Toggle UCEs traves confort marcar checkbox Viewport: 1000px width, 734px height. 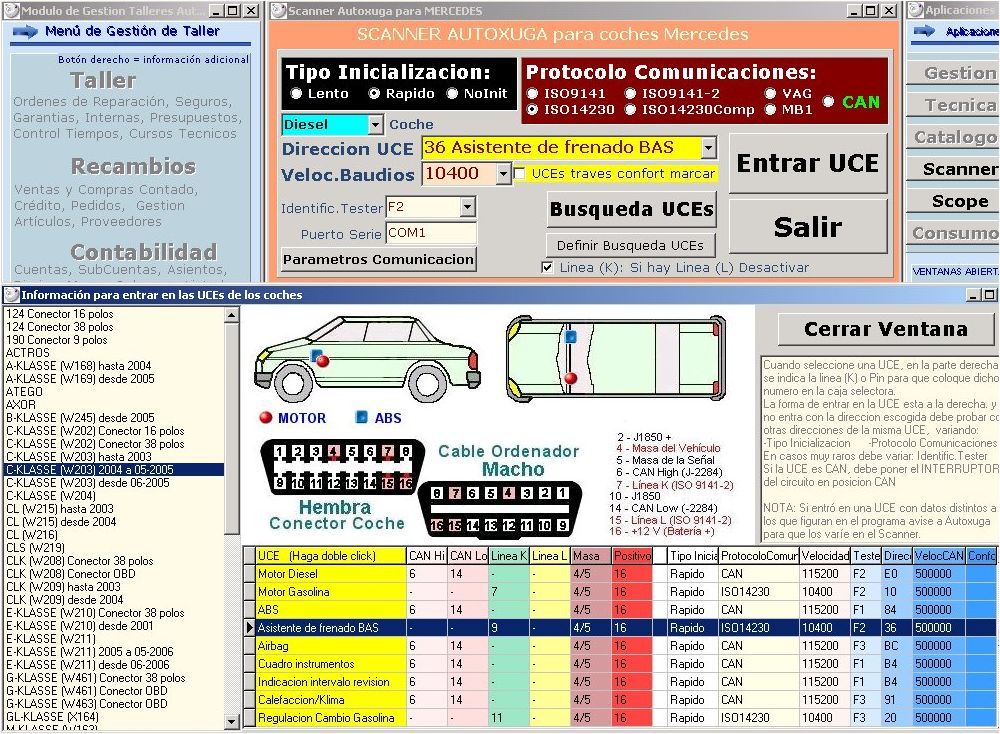(519, 173)
